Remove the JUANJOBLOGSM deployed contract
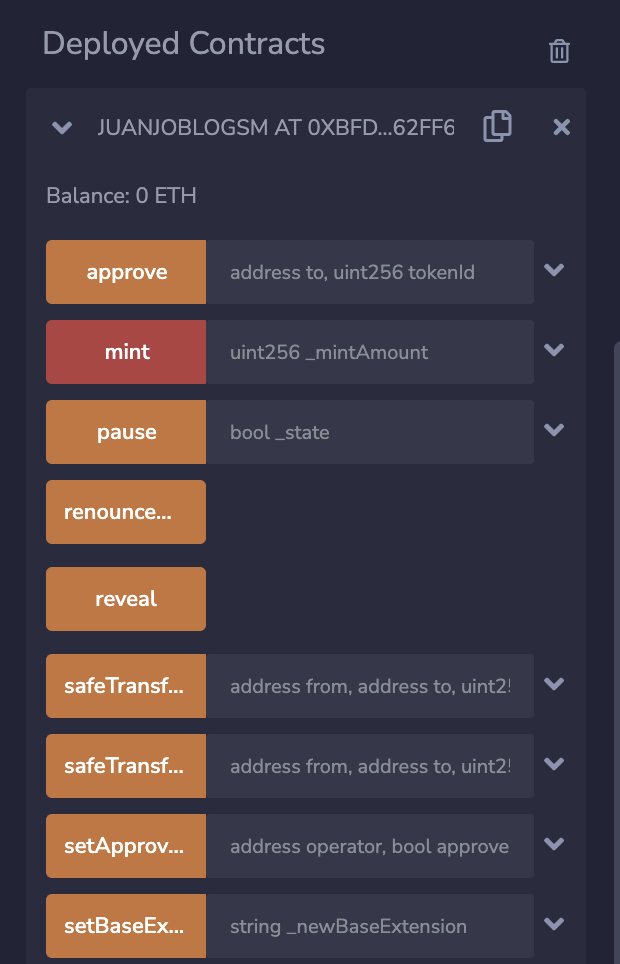620x964 pixels. point(562,127)
